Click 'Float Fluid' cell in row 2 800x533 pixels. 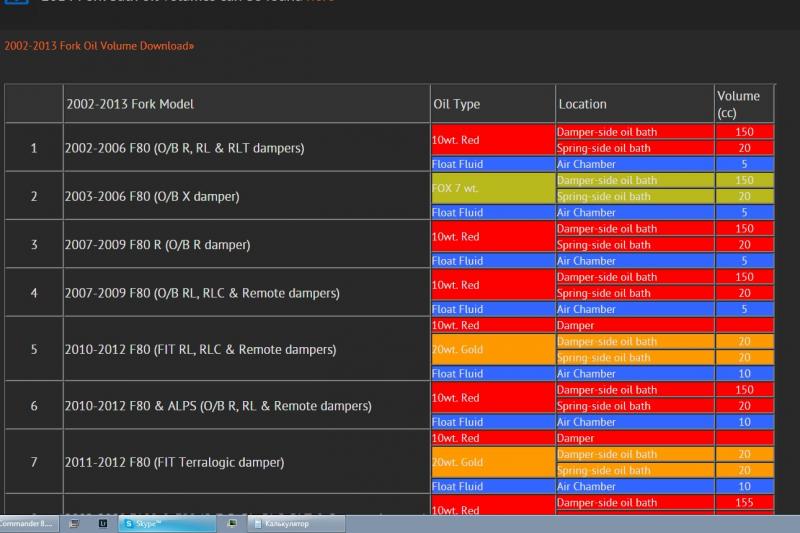pyautogui.click(x=493, y=213)
